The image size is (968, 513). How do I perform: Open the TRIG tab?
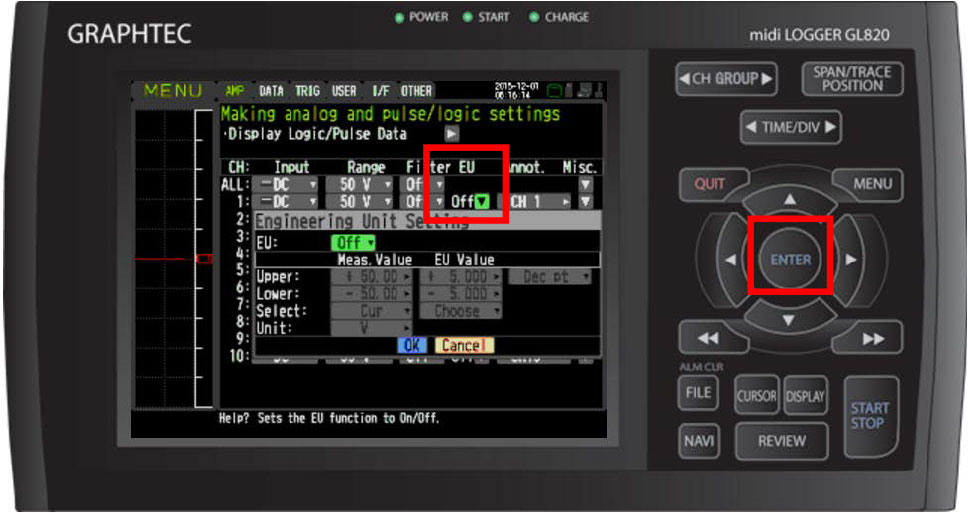click(x=307, y=91)
